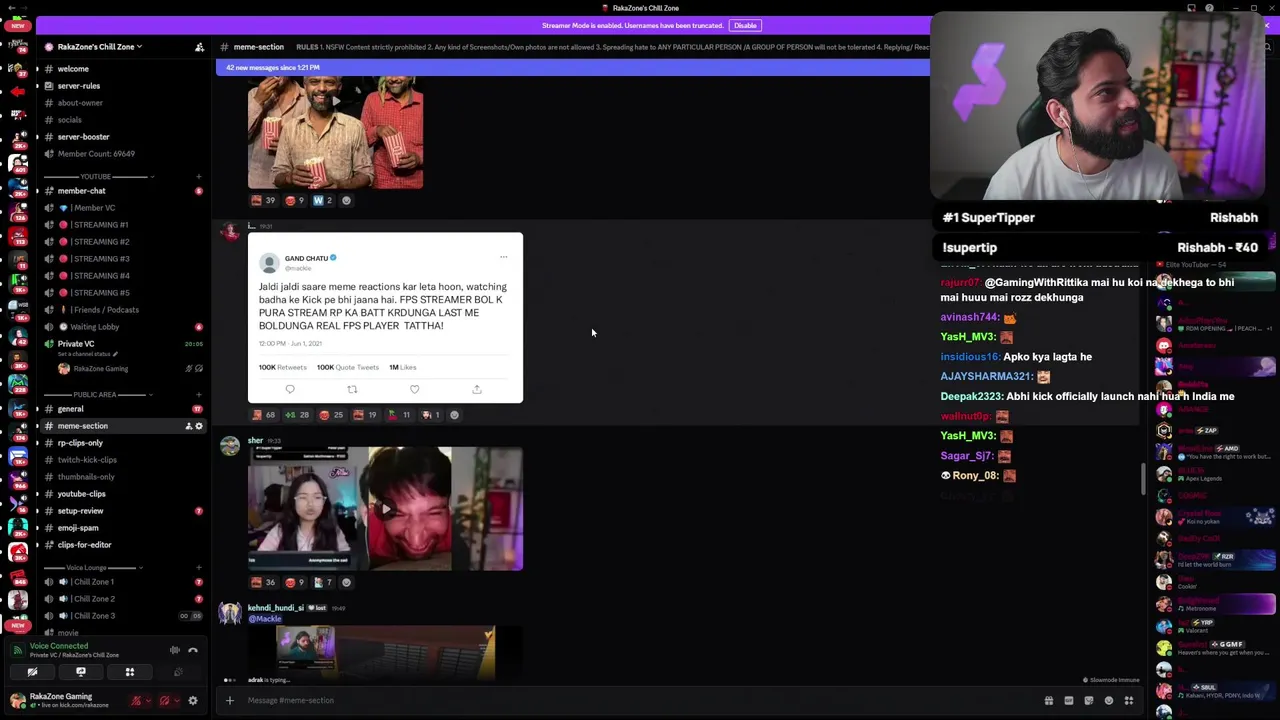Open the popcorn men image attachment
Image resolution: width=1280 pixels, height=720 pixels.
335,133
